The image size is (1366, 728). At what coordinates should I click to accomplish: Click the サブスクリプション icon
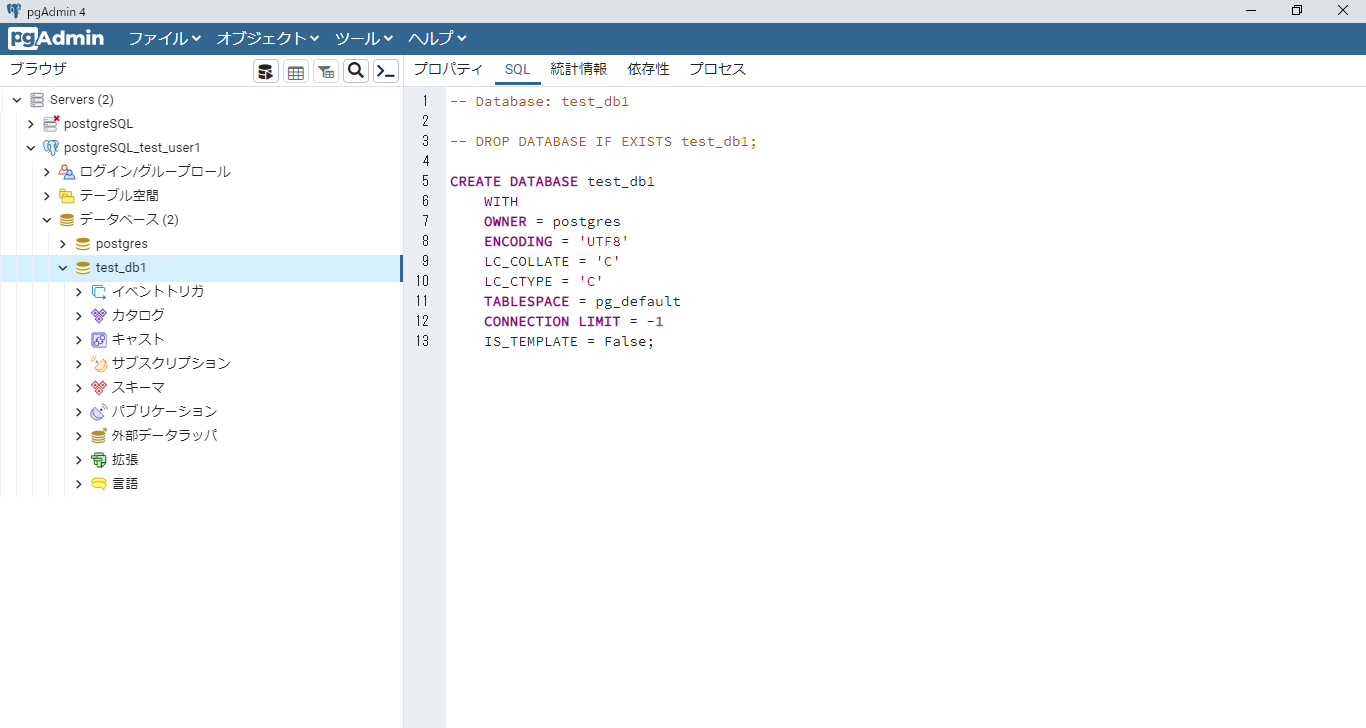99,364
